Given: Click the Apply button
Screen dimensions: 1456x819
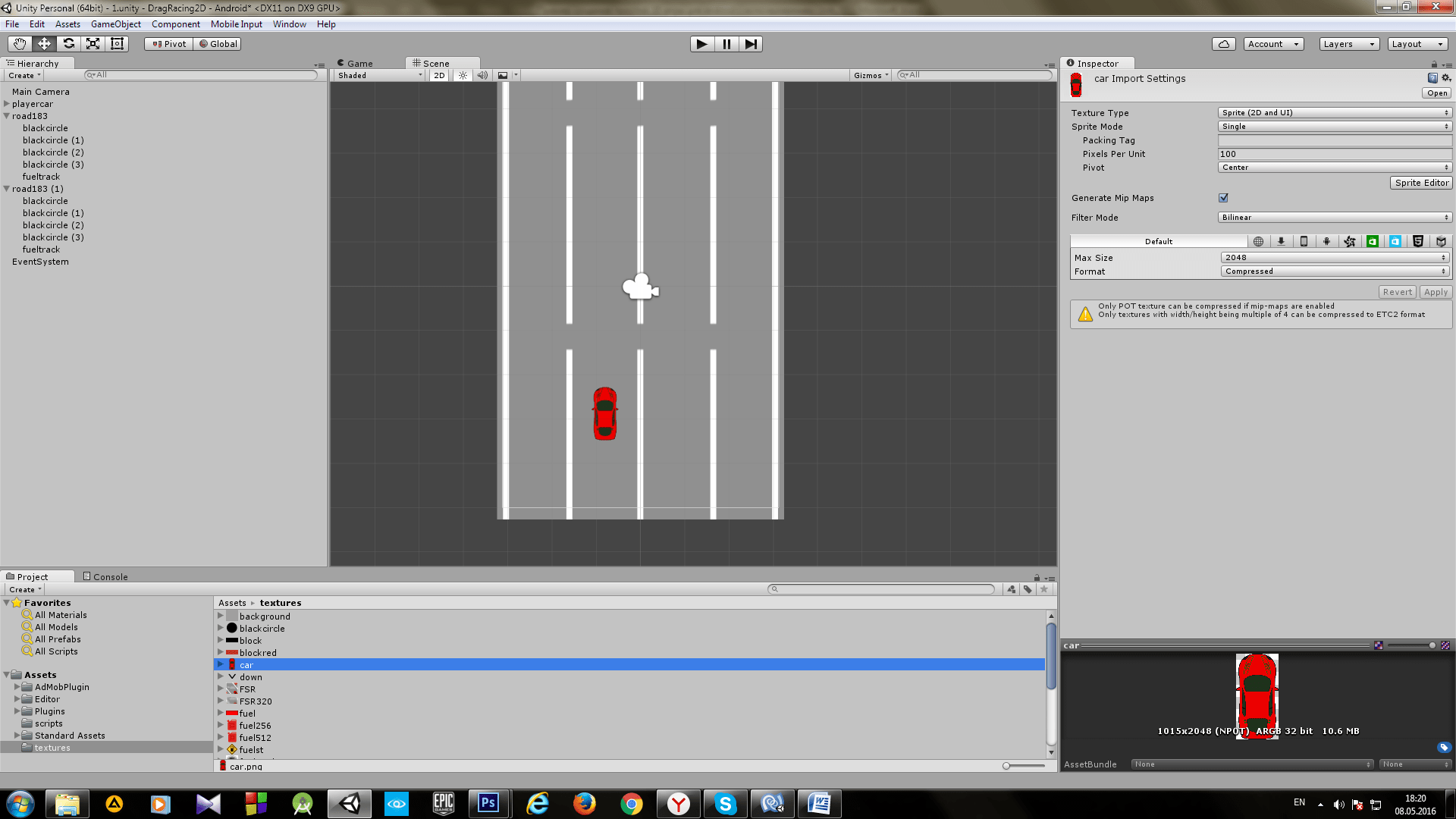Looking at the screenshot, I should (1436, 292).
